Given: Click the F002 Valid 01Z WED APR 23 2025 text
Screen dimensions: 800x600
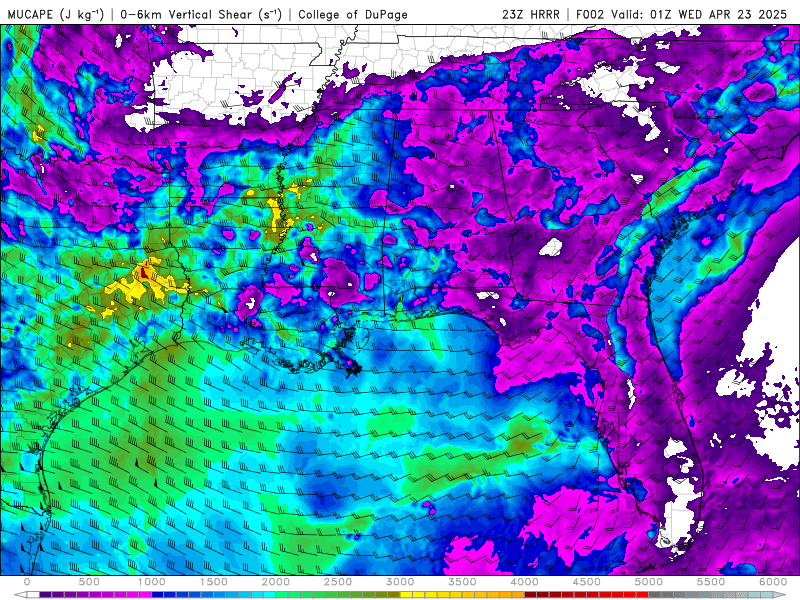Looking at the screenshot, I should point(681,15).
